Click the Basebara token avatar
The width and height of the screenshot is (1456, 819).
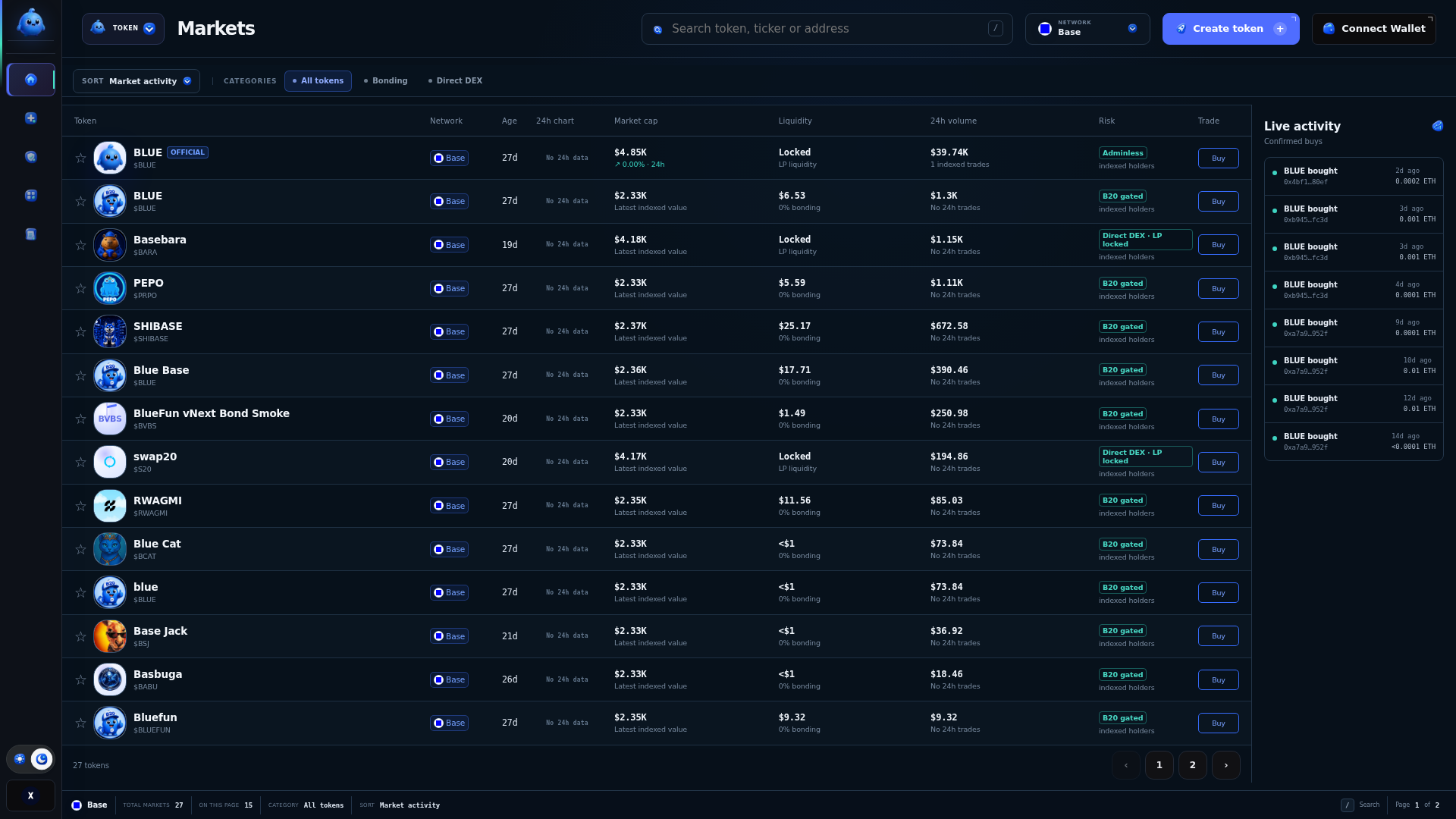tap(110, 245)
